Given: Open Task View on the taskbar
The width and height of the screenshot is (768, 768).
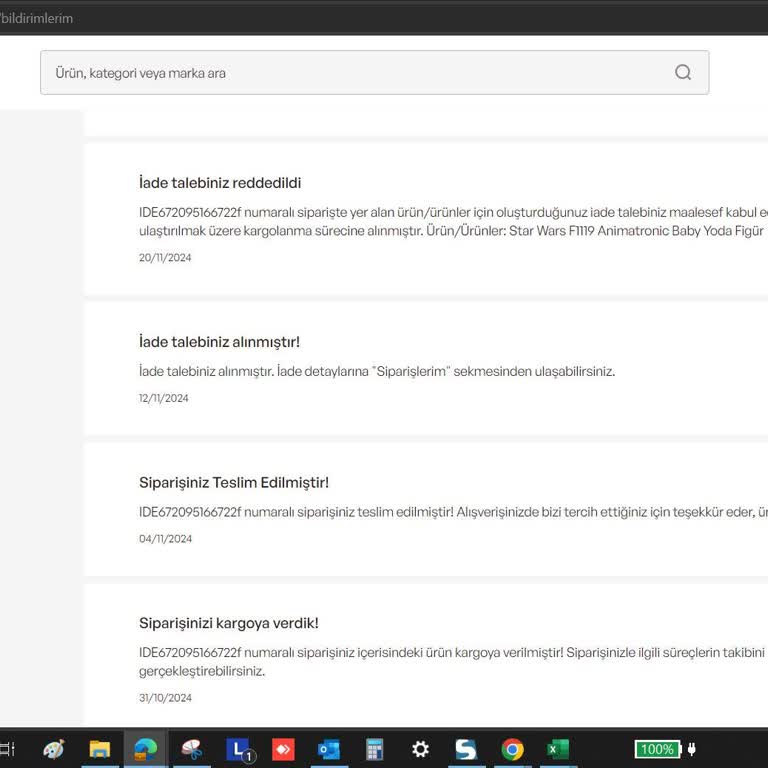Looking at the screenshot, I should pyautogui.click(x=7, y=749).
